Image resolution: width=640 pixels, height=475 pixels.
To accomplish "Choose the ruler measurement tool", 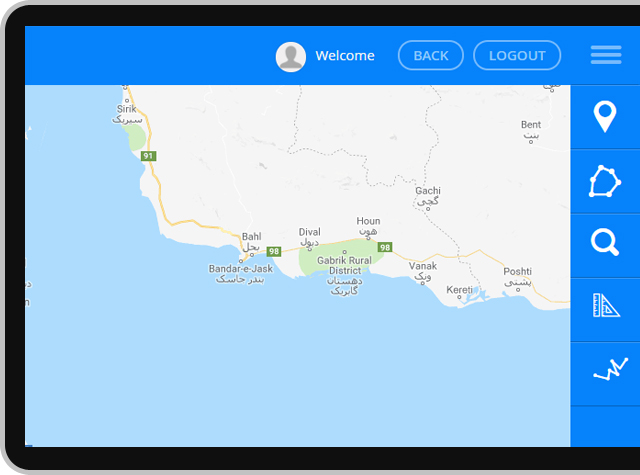I will (x=605, y=306).
